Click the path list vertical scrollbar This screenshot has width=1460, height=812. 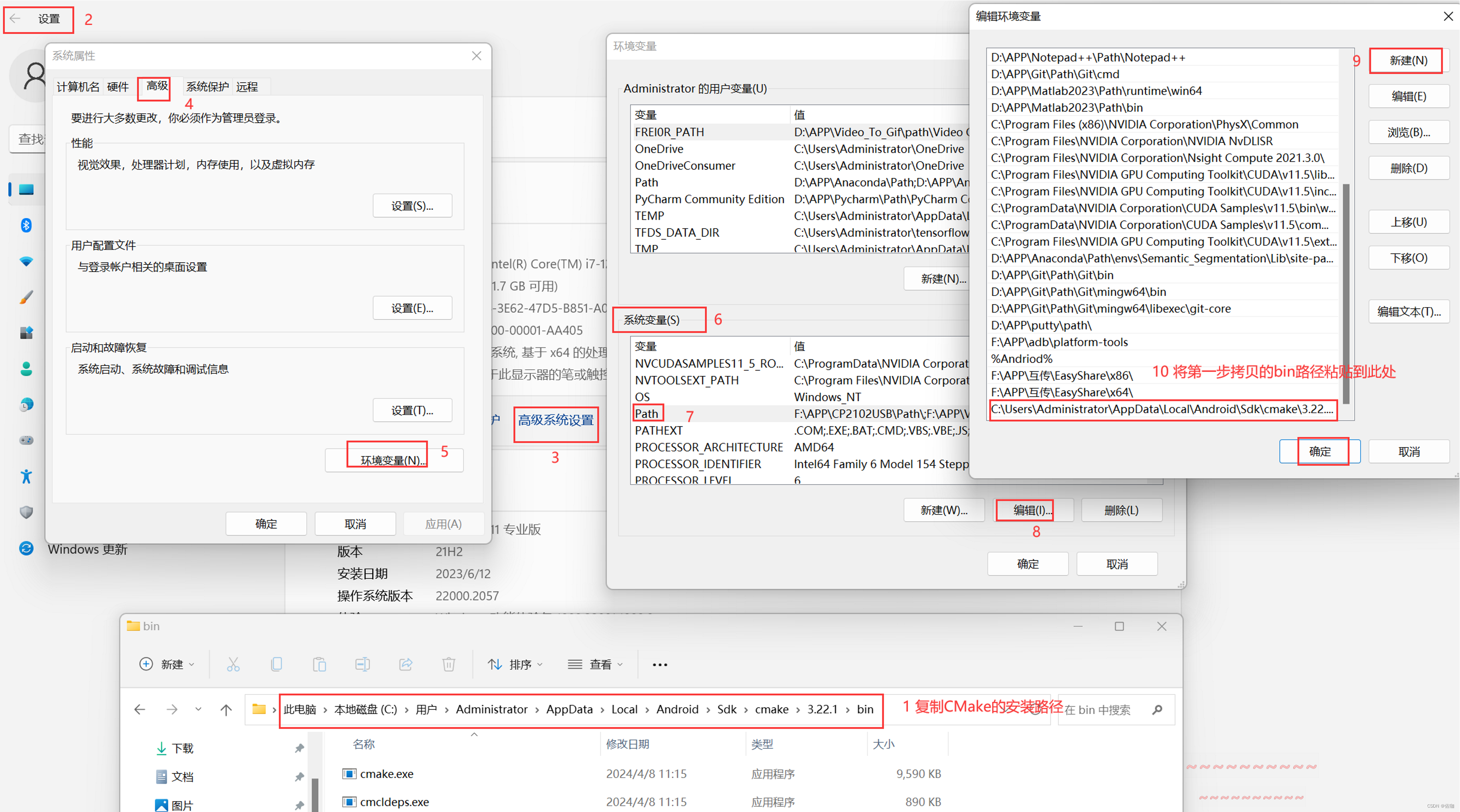[1346, 294]
